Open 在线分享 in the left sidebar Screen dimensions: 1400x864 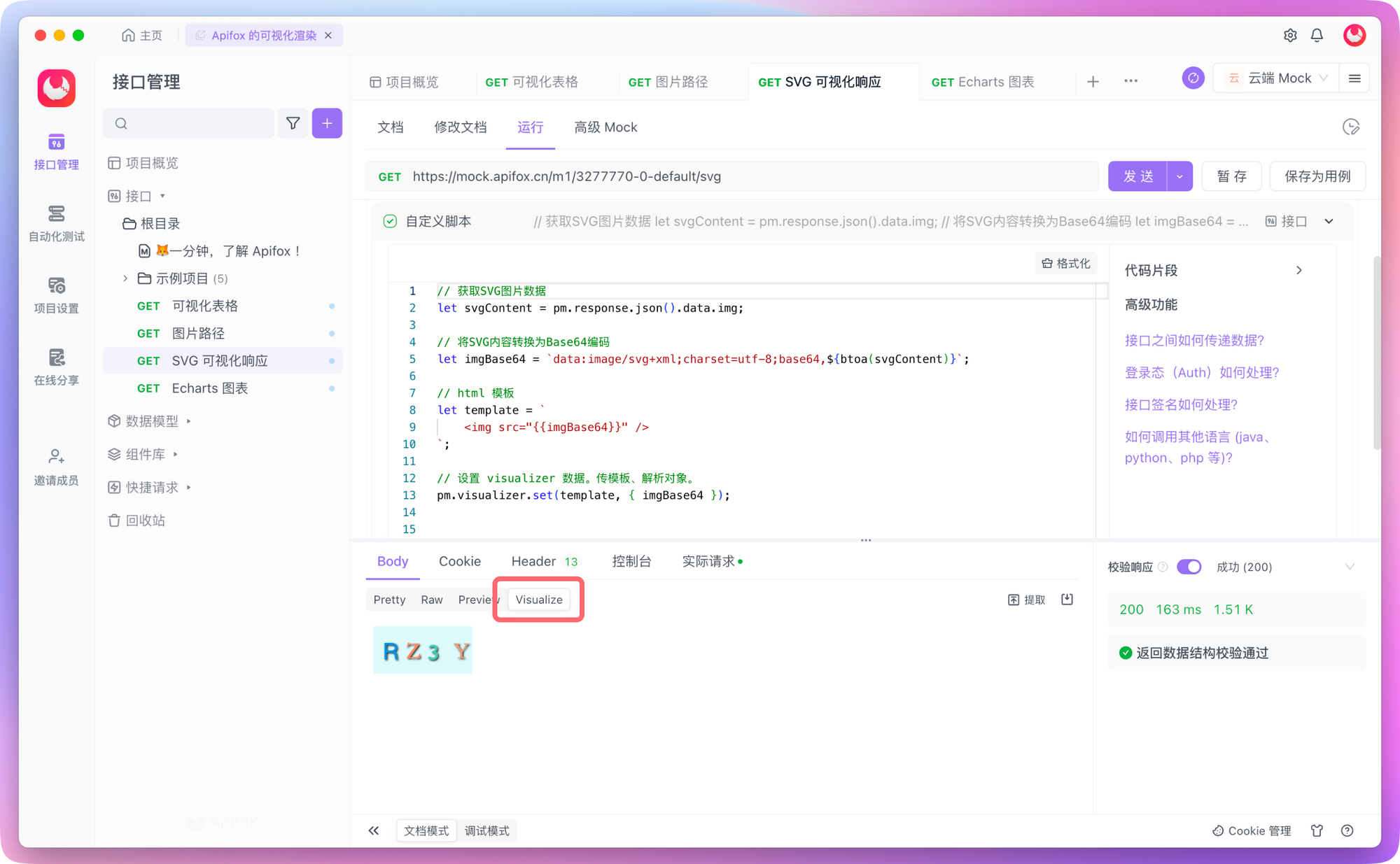click(57, 368)
